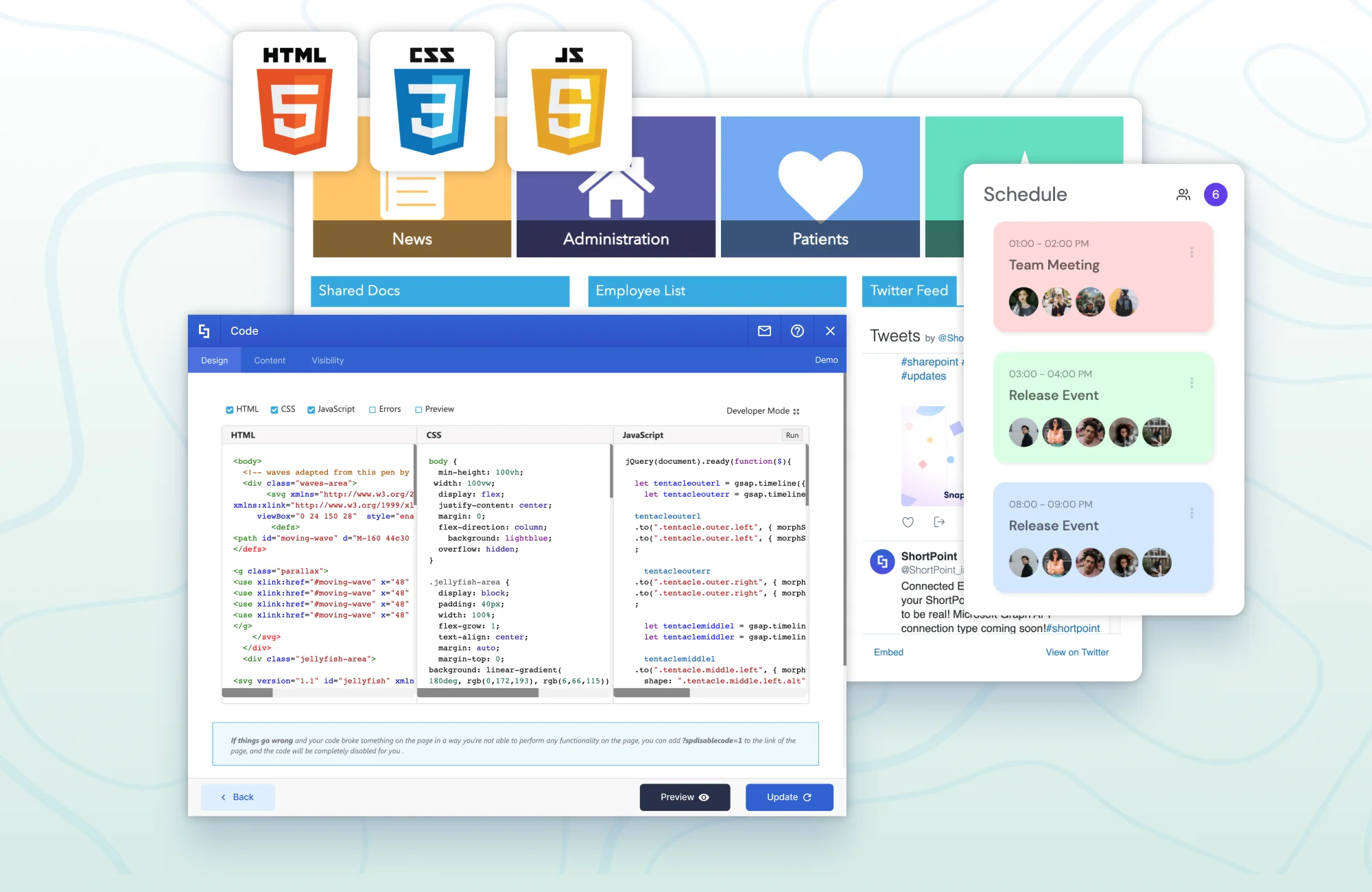
Task: Enable the Errors checkbox
Action: [372, 410]
